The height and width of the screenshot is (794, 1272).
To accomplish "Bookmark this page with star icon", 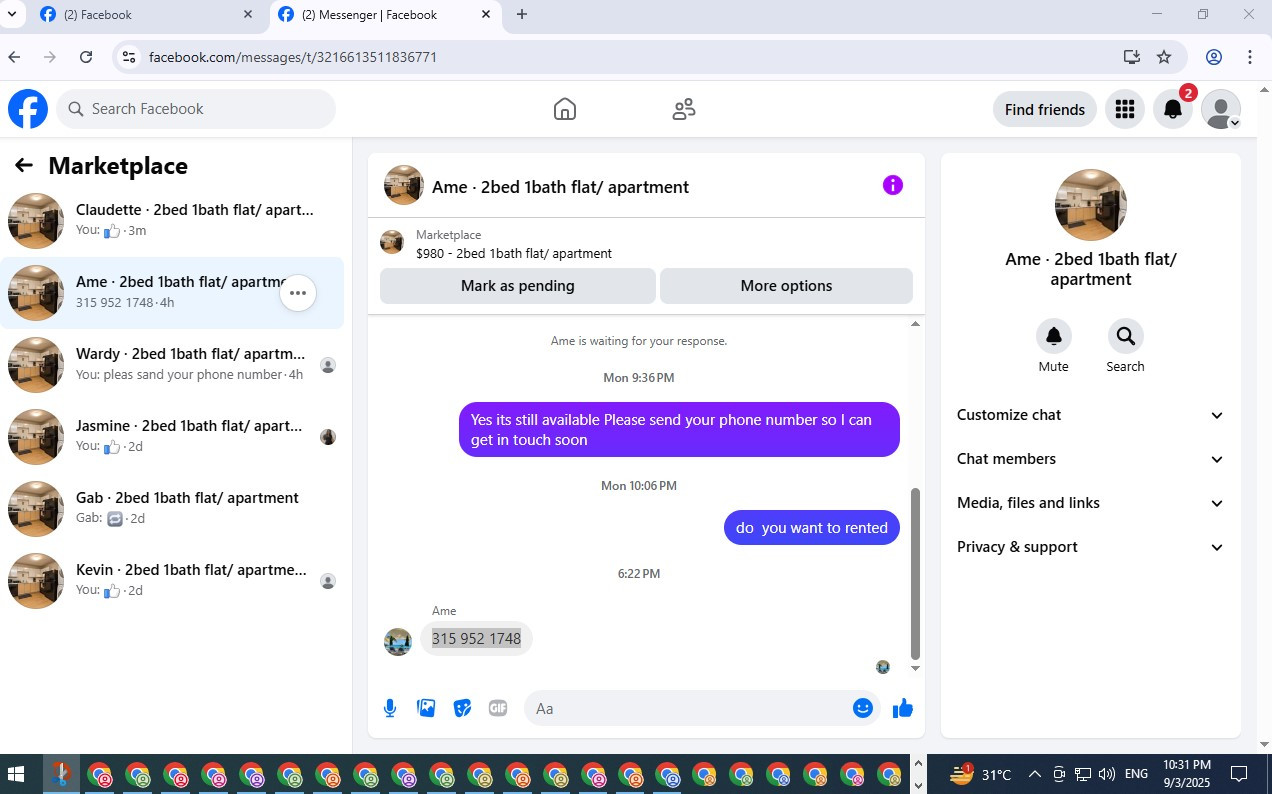I will click(x=1164, y=57).
